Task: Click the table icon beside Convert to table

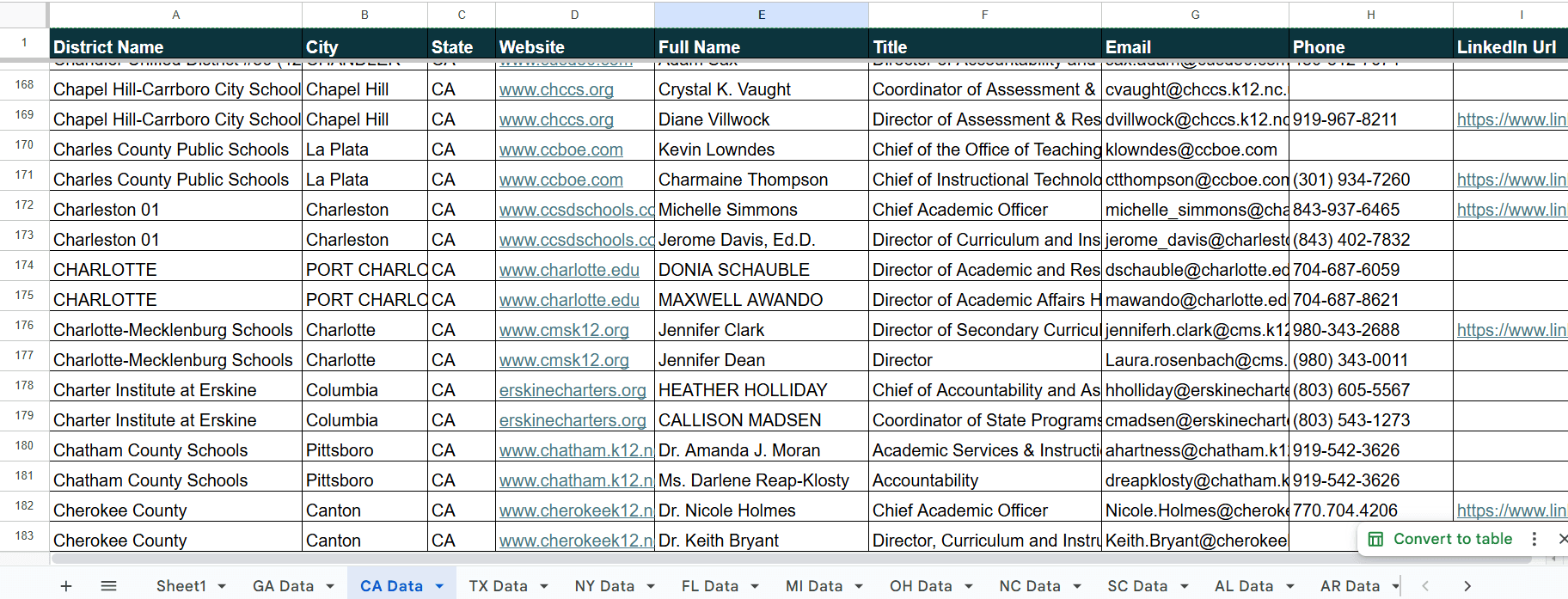Action: tap(1375, 539)
